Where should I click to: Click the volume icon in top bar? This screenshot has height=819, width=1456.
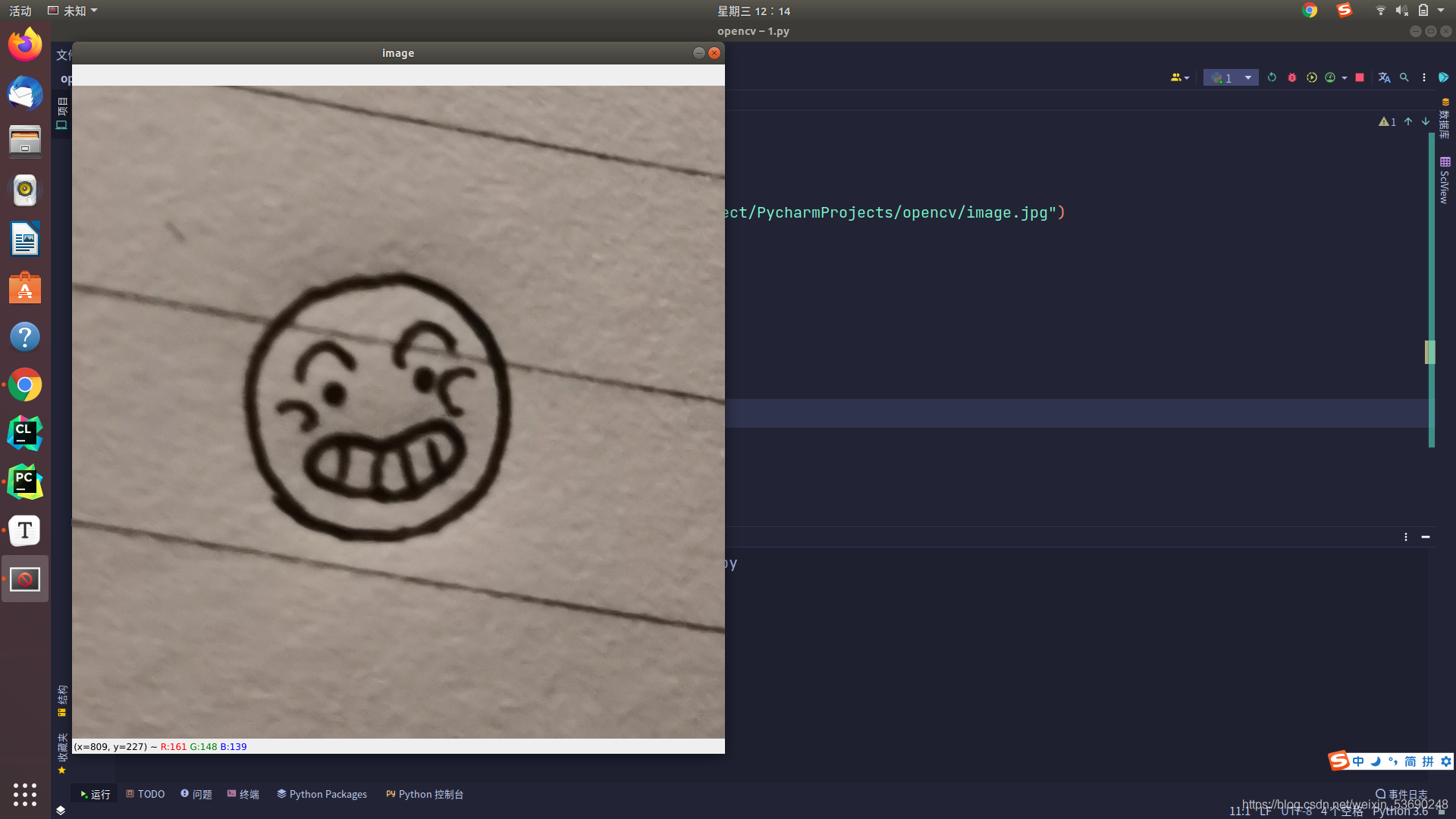(1401, 11)
